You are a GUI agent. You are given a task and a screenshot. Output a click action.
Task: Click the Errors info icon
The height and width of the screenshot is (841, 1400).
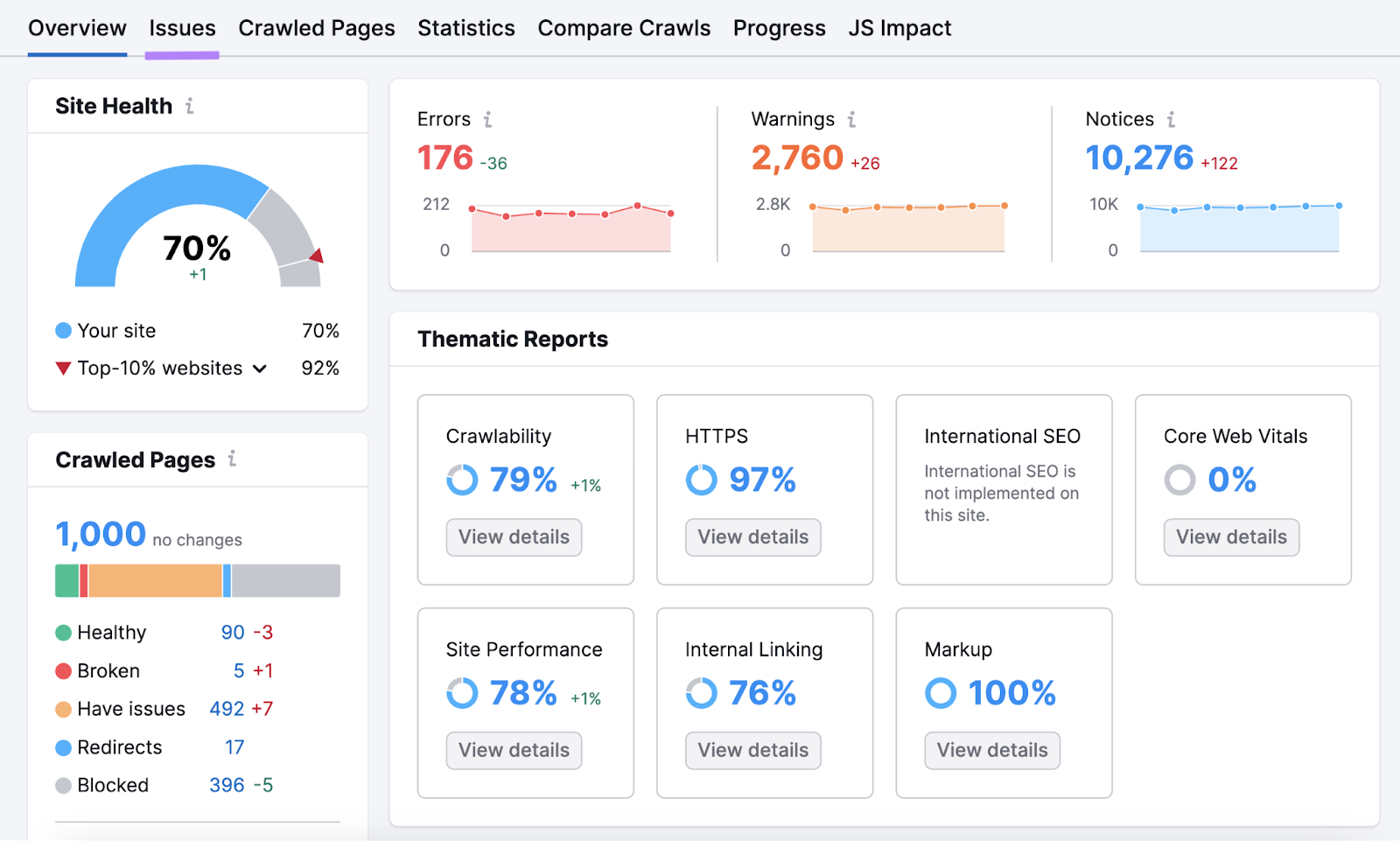click(x=488, y=119)
